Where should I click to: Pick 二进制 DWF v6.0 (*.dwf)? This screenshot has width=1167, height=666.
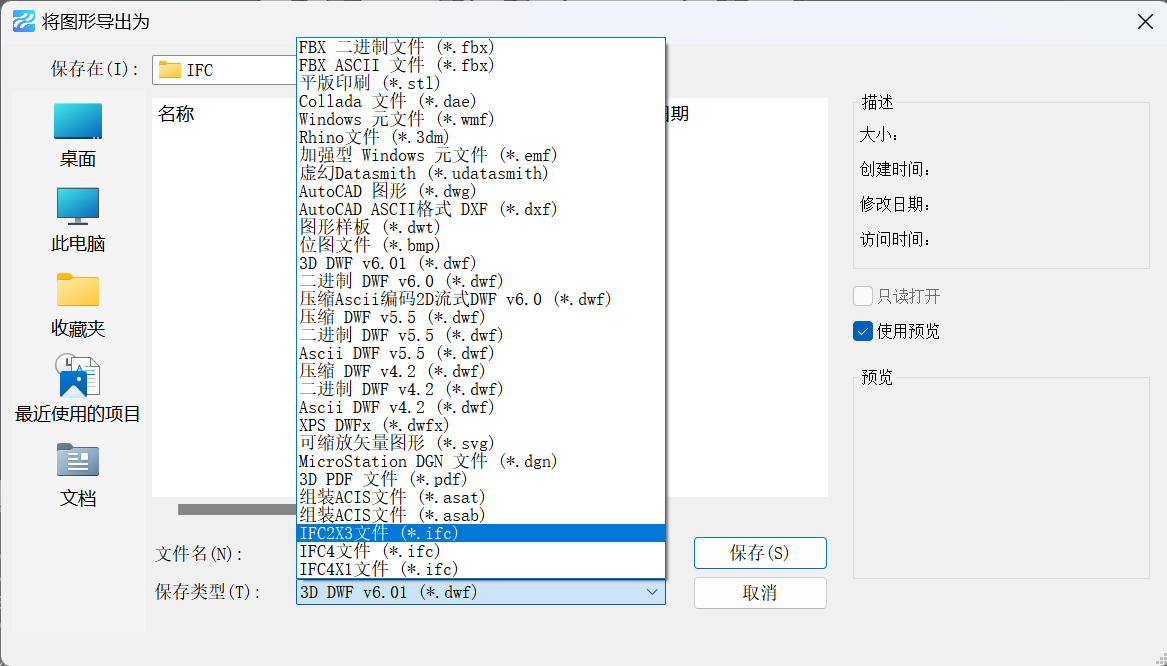481,281
